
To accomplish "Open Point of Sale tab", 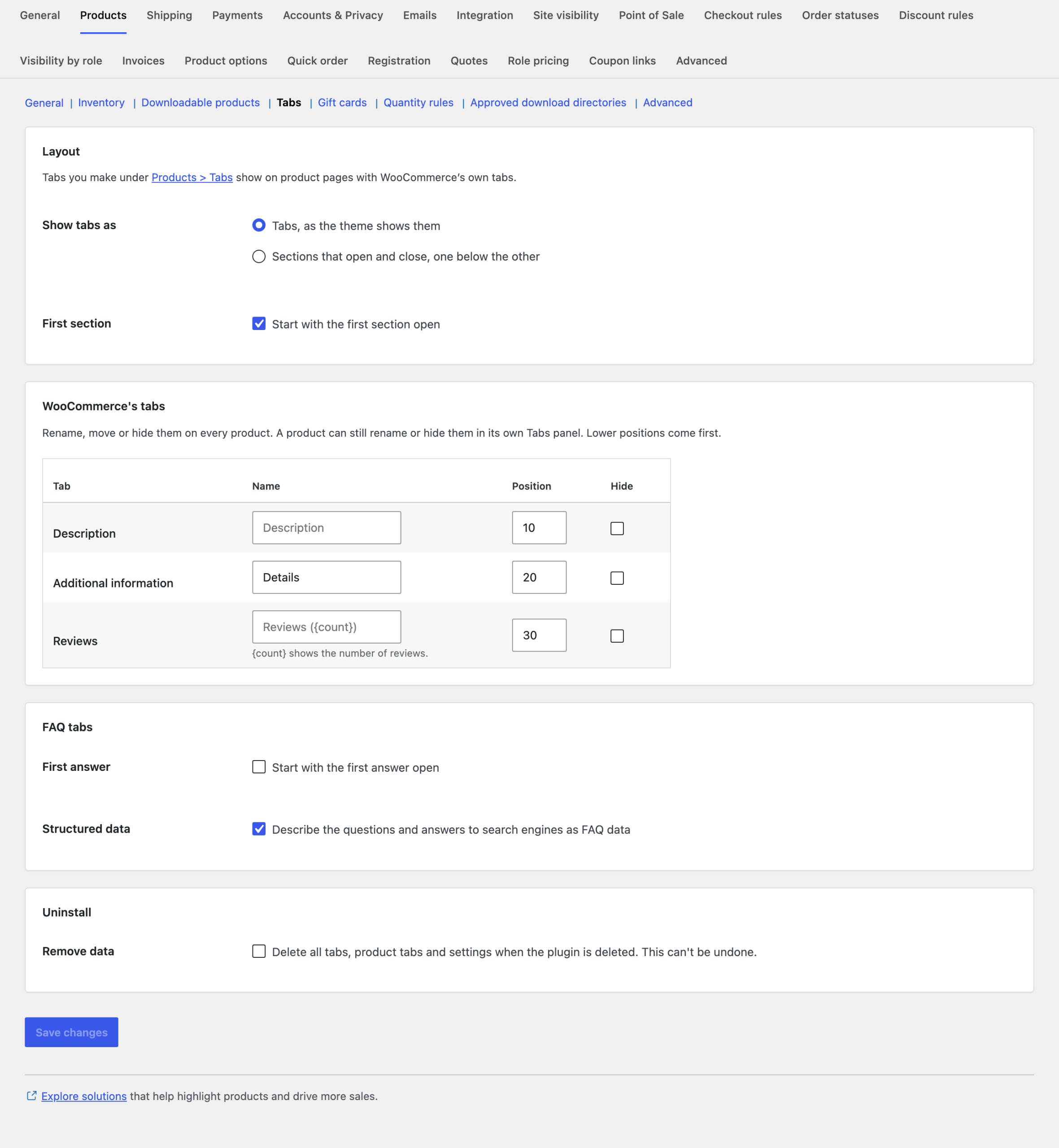I will tap(651, 15).
